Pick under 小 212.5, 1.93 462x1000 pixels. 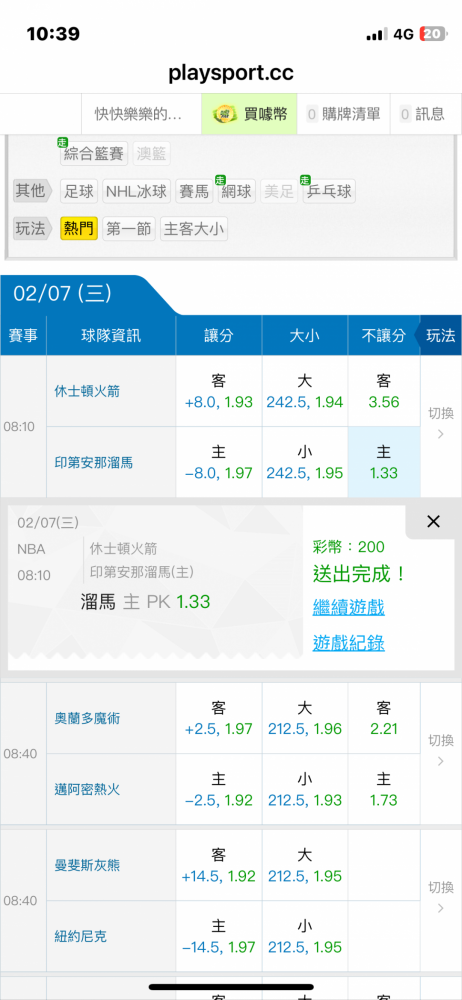(305, 790)
